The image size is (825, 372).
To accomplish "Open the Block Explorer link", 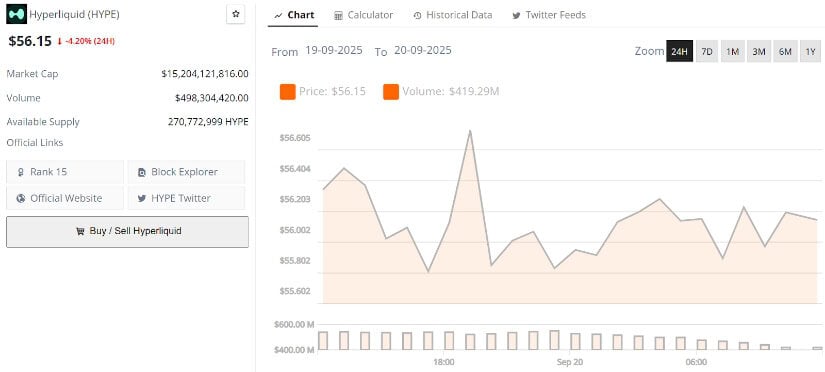I will tap(186, 172).
